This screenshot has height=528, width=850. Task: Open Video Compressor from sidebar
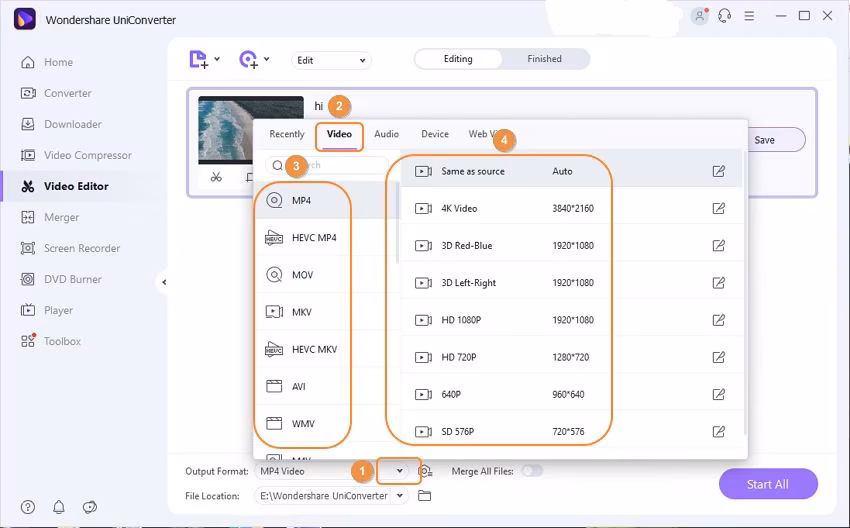coord(76,155)
